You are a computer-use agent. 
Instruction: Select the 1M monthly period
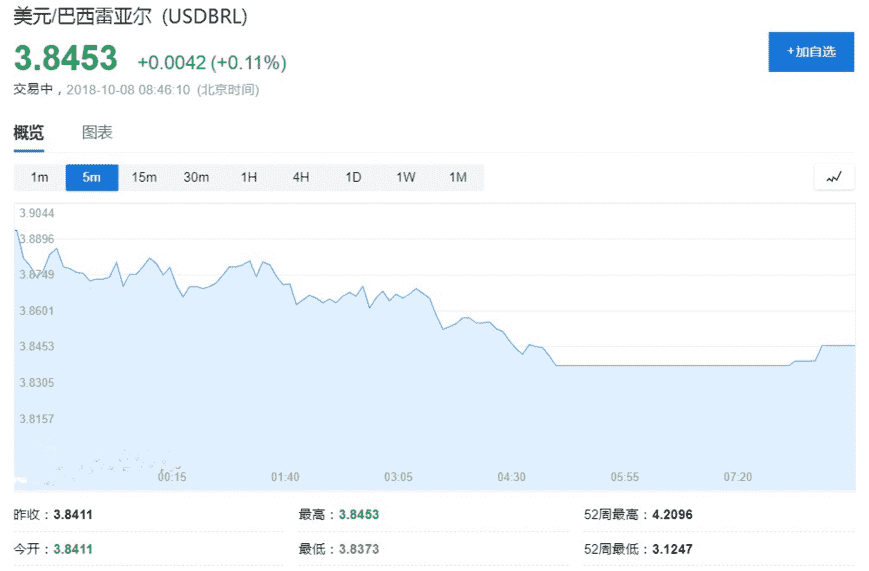coord(458,178)
